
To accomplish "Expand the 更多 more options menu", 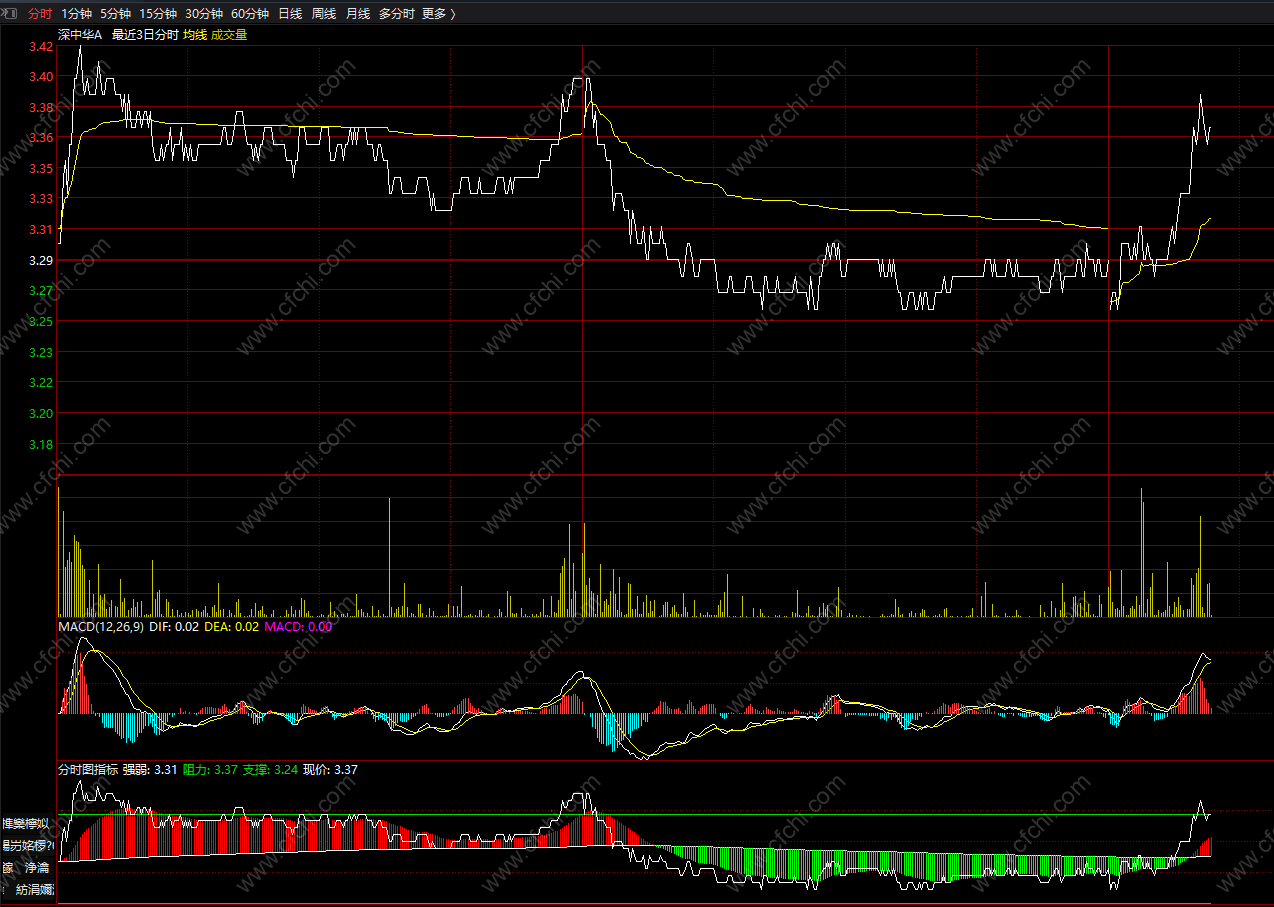I will [439, 14].
